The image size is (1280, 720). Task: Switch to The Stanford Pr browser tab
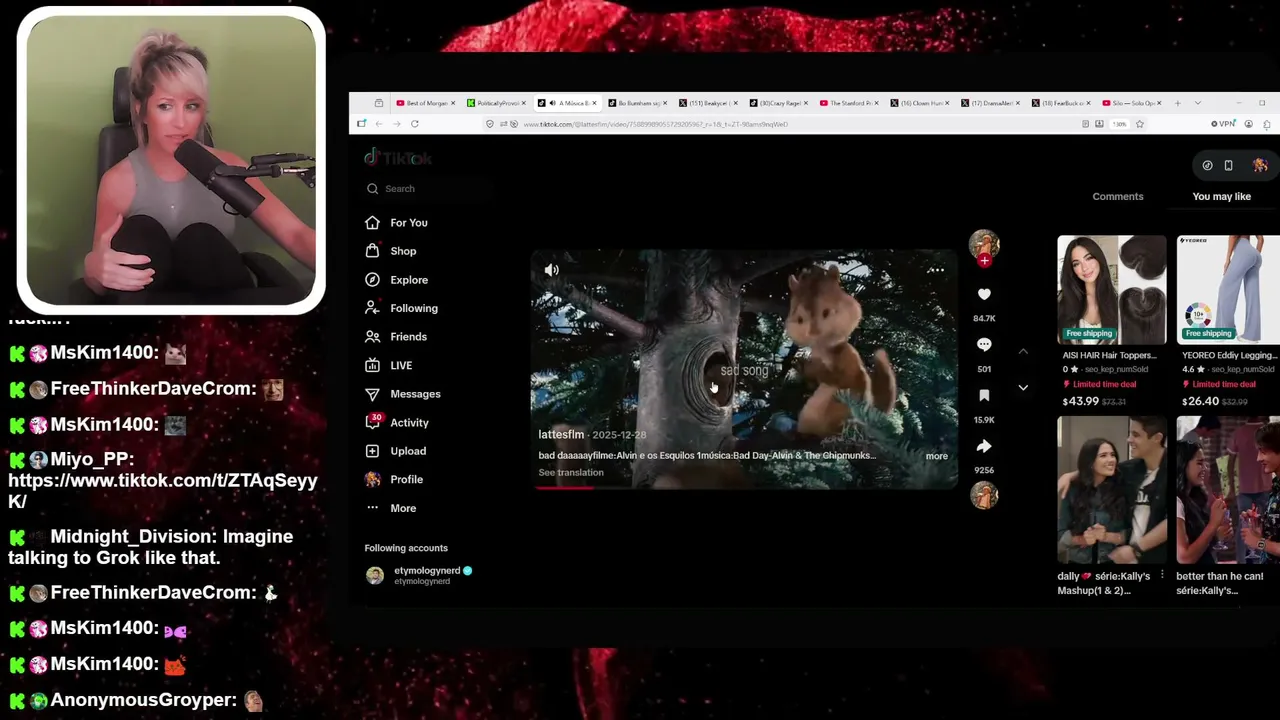(x=848, y=103)
